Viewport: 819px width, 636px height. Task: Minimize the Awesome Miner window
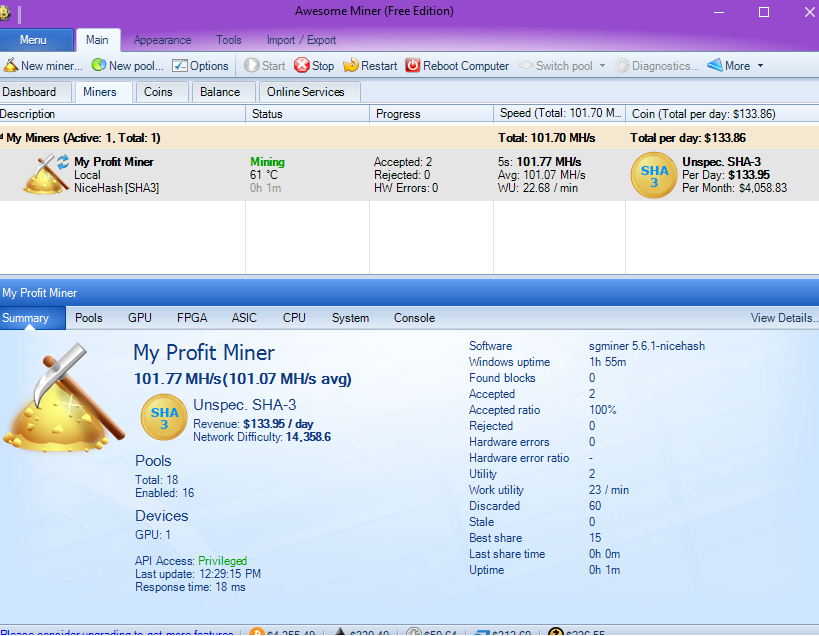click(x=719, y=12)
